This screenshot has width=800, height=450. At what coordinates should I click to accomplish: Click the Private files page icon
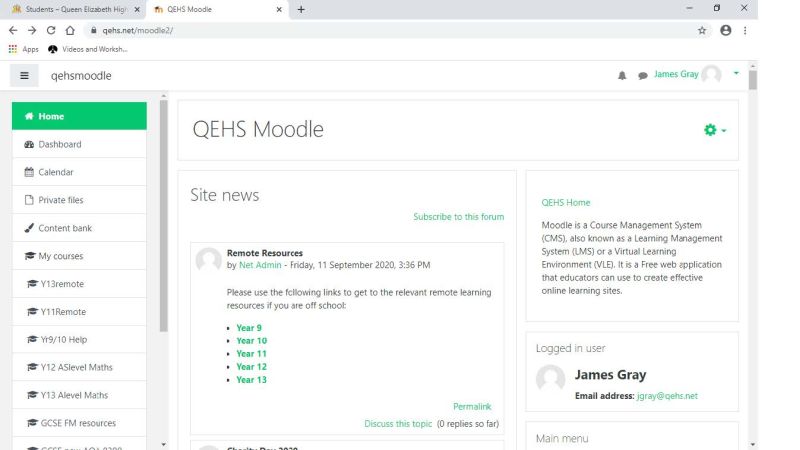coord(29,200)
